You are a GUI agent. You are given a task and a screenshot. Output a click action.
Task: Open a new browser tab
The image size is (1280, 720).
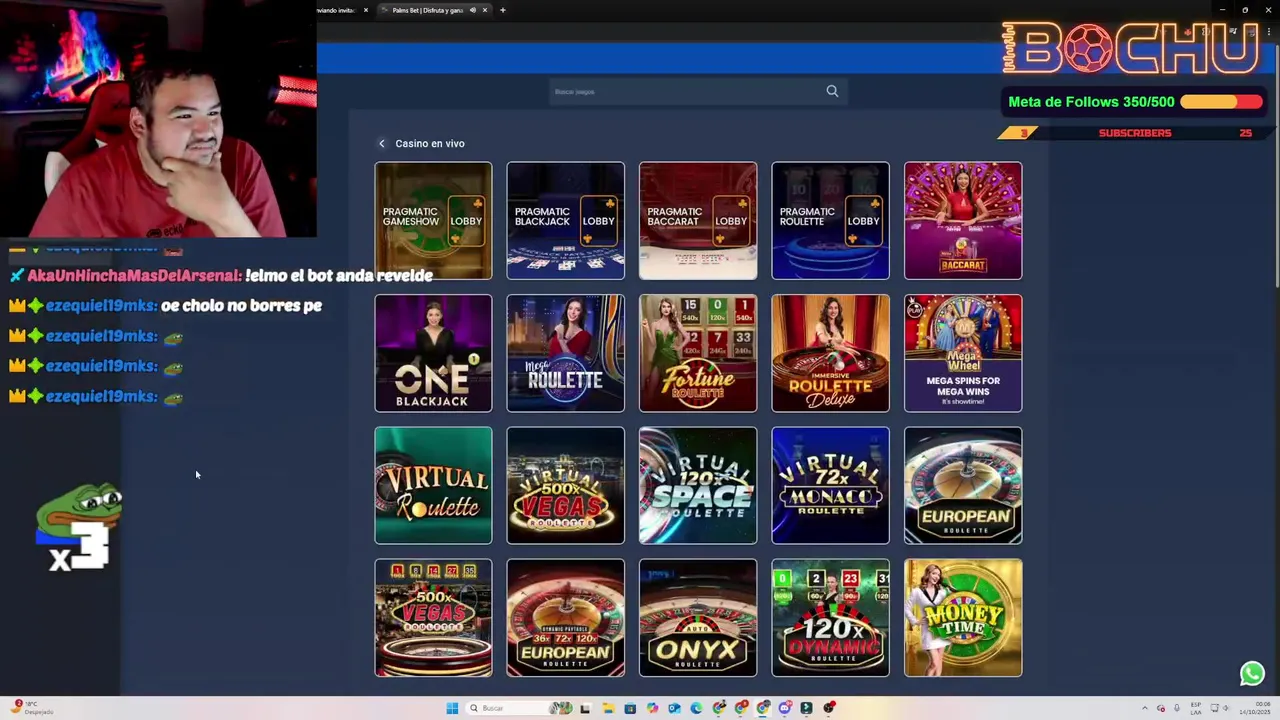click(x=503, y=10)
